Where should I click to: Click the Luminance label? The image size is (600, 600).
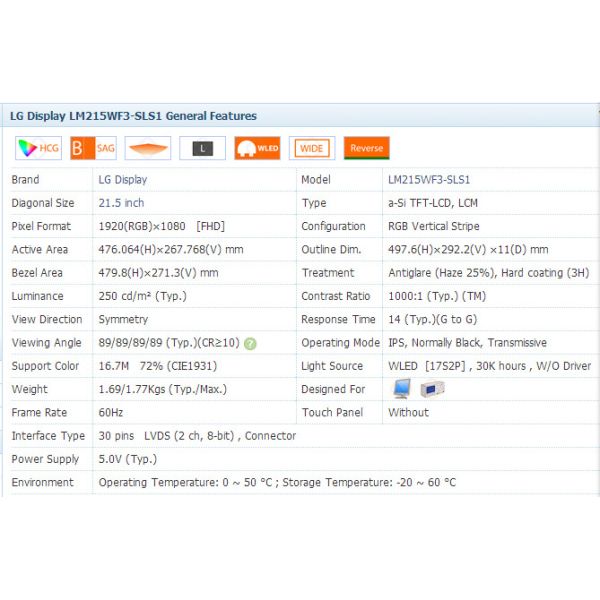[38, 297]
